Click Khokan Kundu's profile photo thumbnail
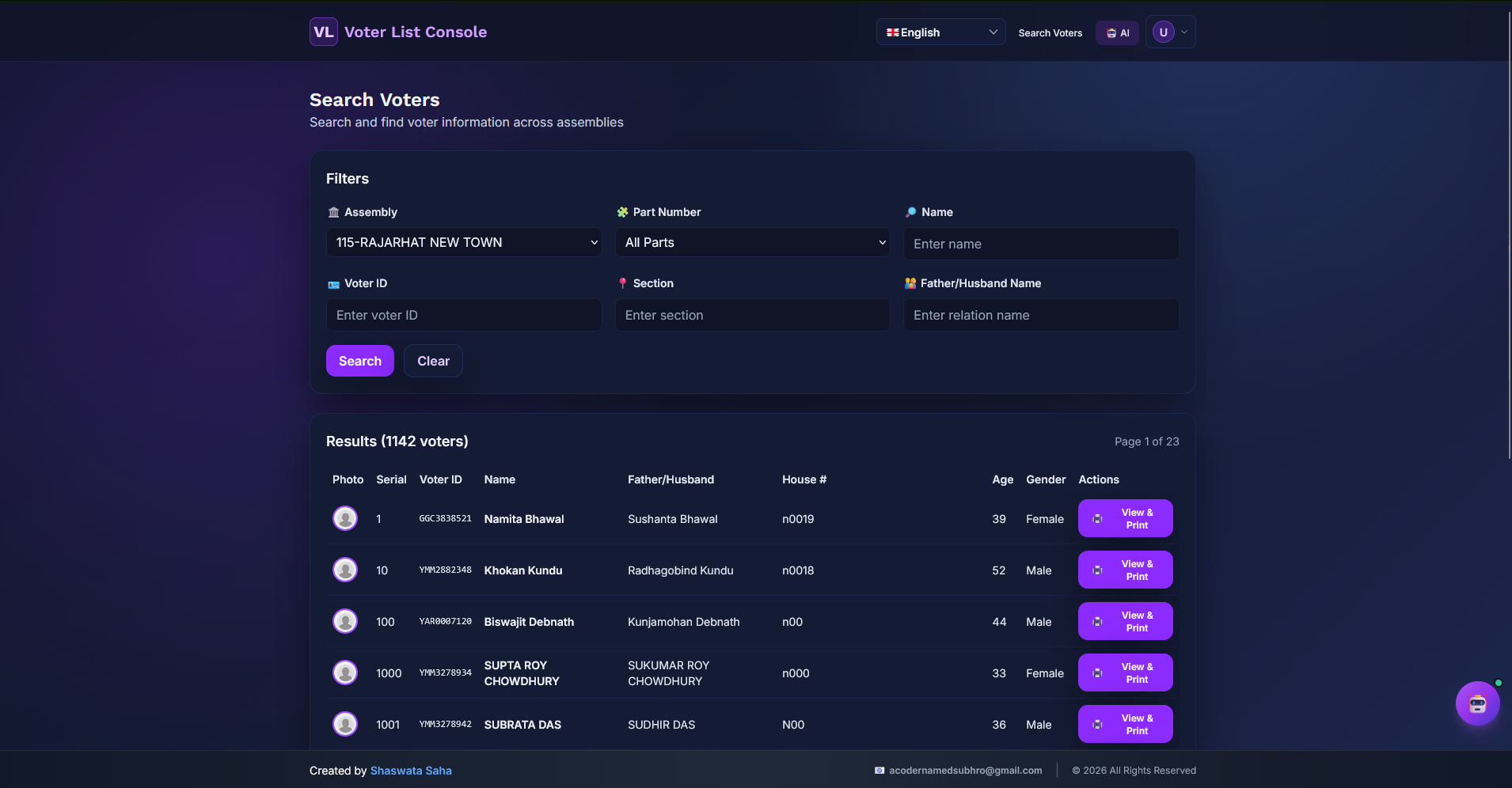Viewport: 1512px width, 788px height. (345, 570)
